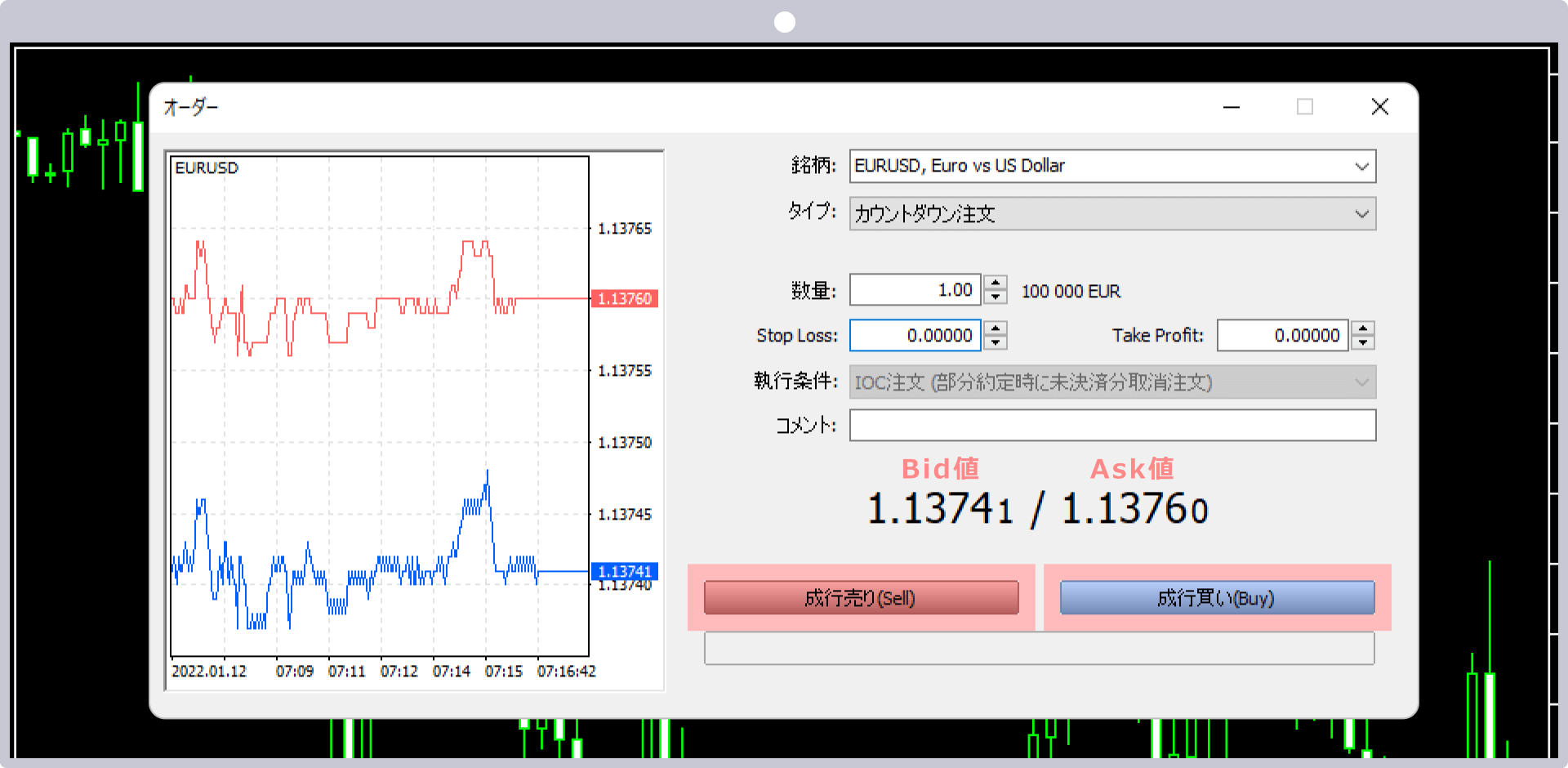Image resolution: width=1568 pixels, height=768 pixels.
Task: Click the EURUSD chart title text
Action: pos(207,168)
